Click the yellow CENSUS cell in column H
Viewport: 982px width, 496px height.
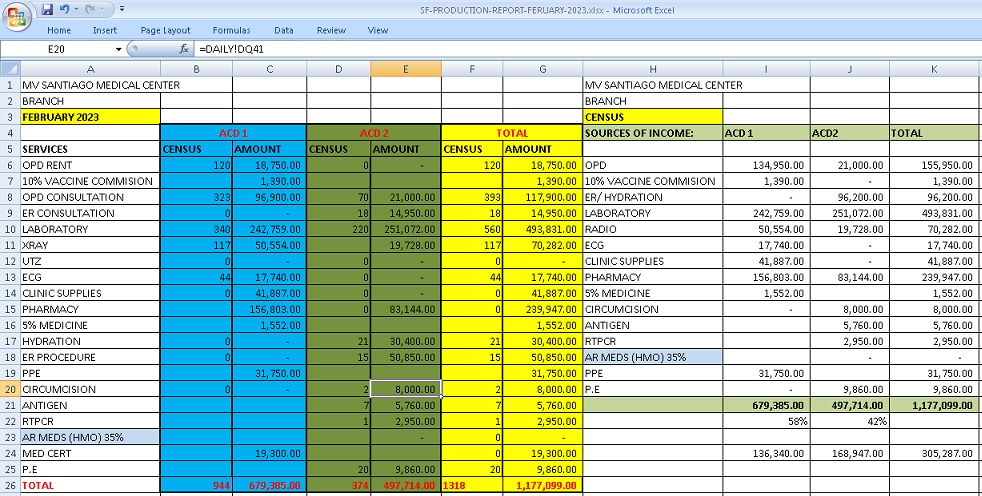[x=653, y=116]
